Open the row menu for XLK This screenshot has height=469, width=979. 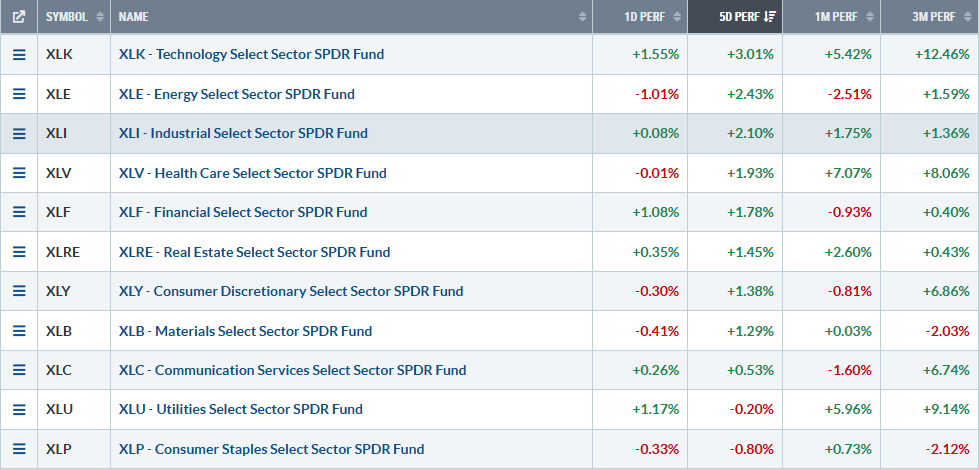click(x=19, y=54)
